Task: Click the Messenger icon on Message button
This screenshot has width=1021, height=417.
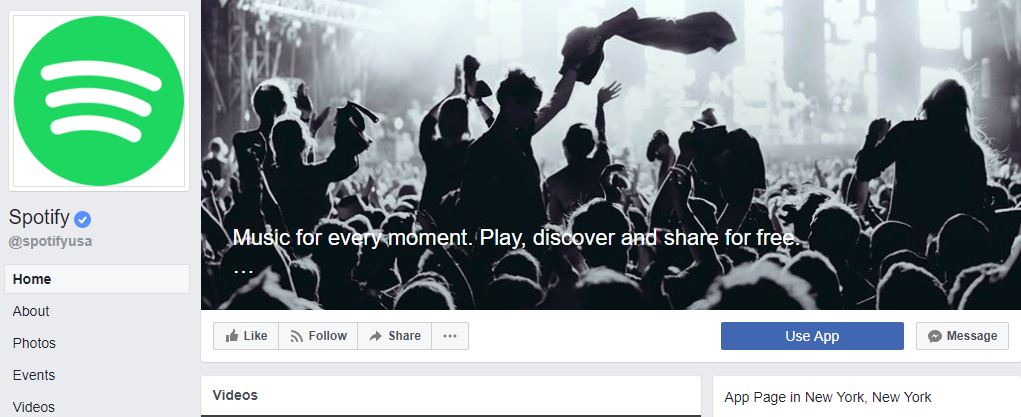Action: coord(935,336)
